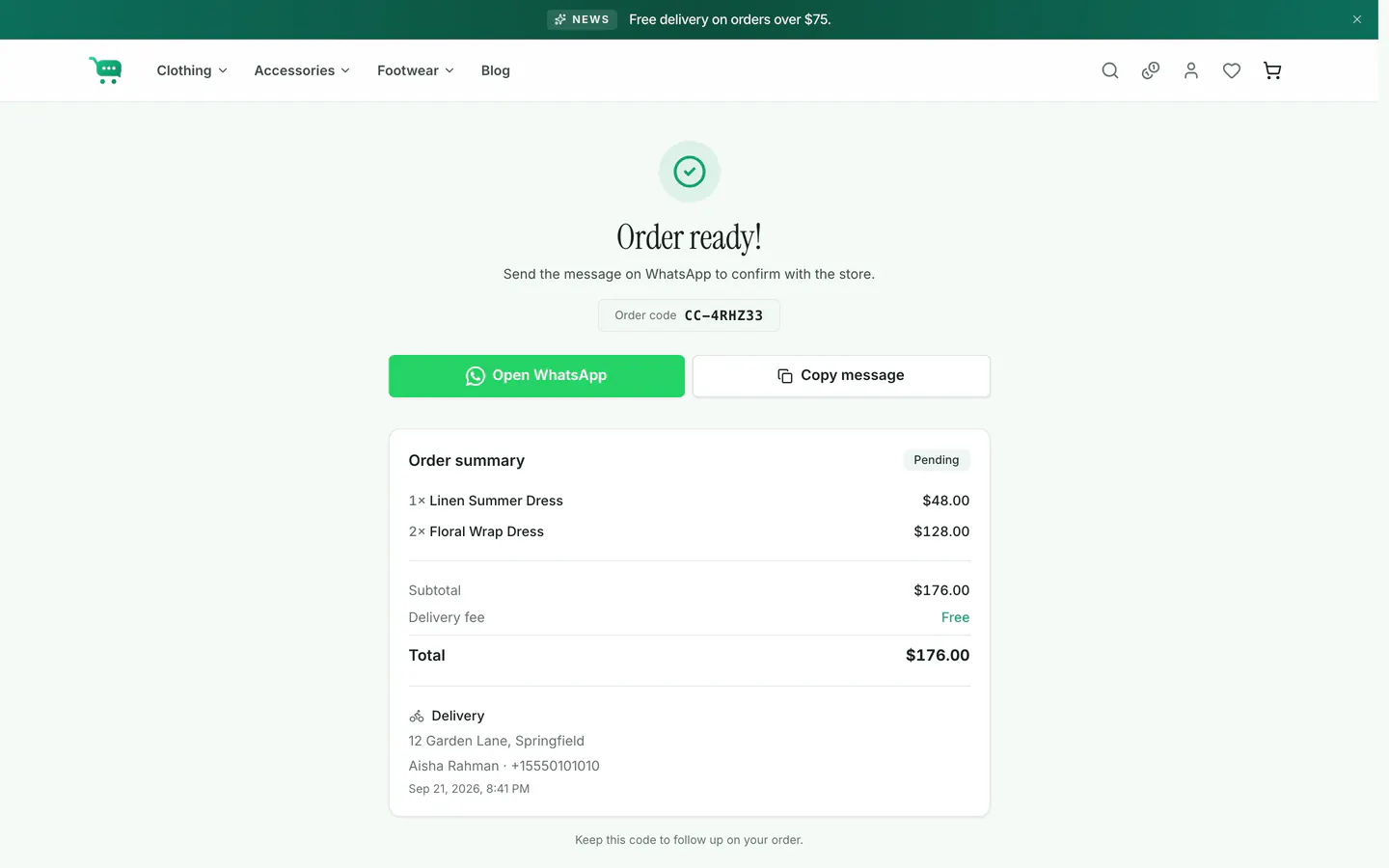Click the Order ready! heading
Screen dimensions: 1389x868
tap(690, 237)
